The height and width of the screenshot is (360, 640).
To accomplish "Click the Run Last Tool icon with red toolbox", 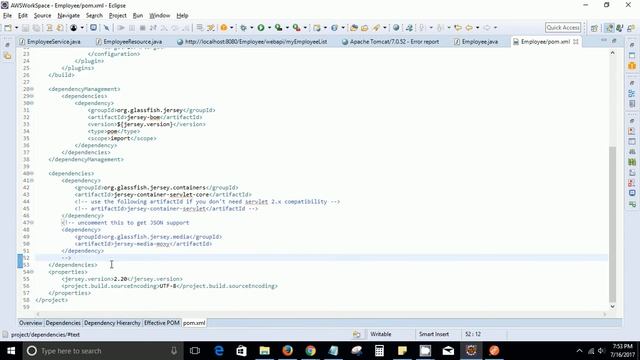I will coord(296,28).
